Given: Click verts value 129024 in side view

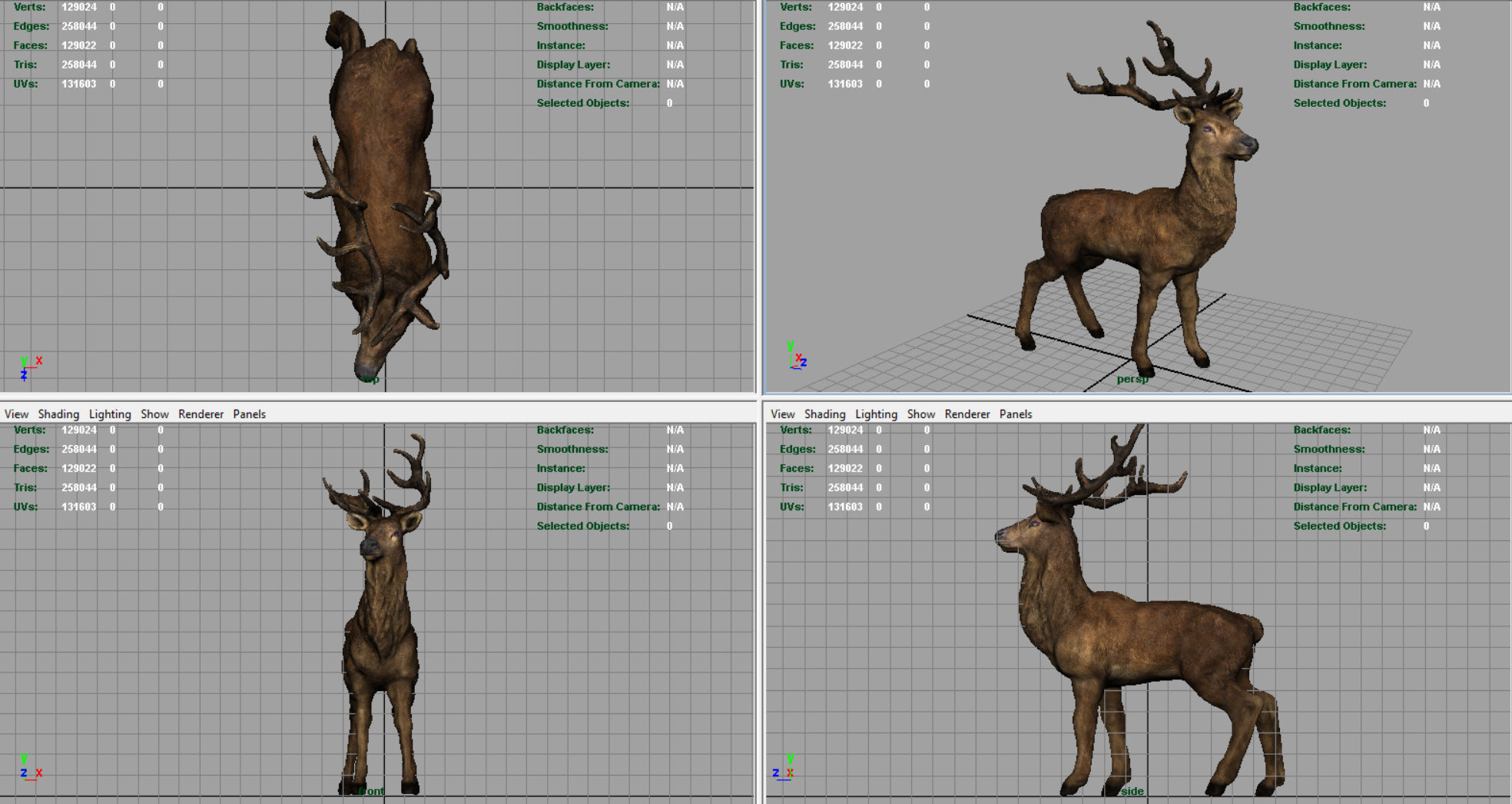Looking at the screenshot, I should click(845, 430).
